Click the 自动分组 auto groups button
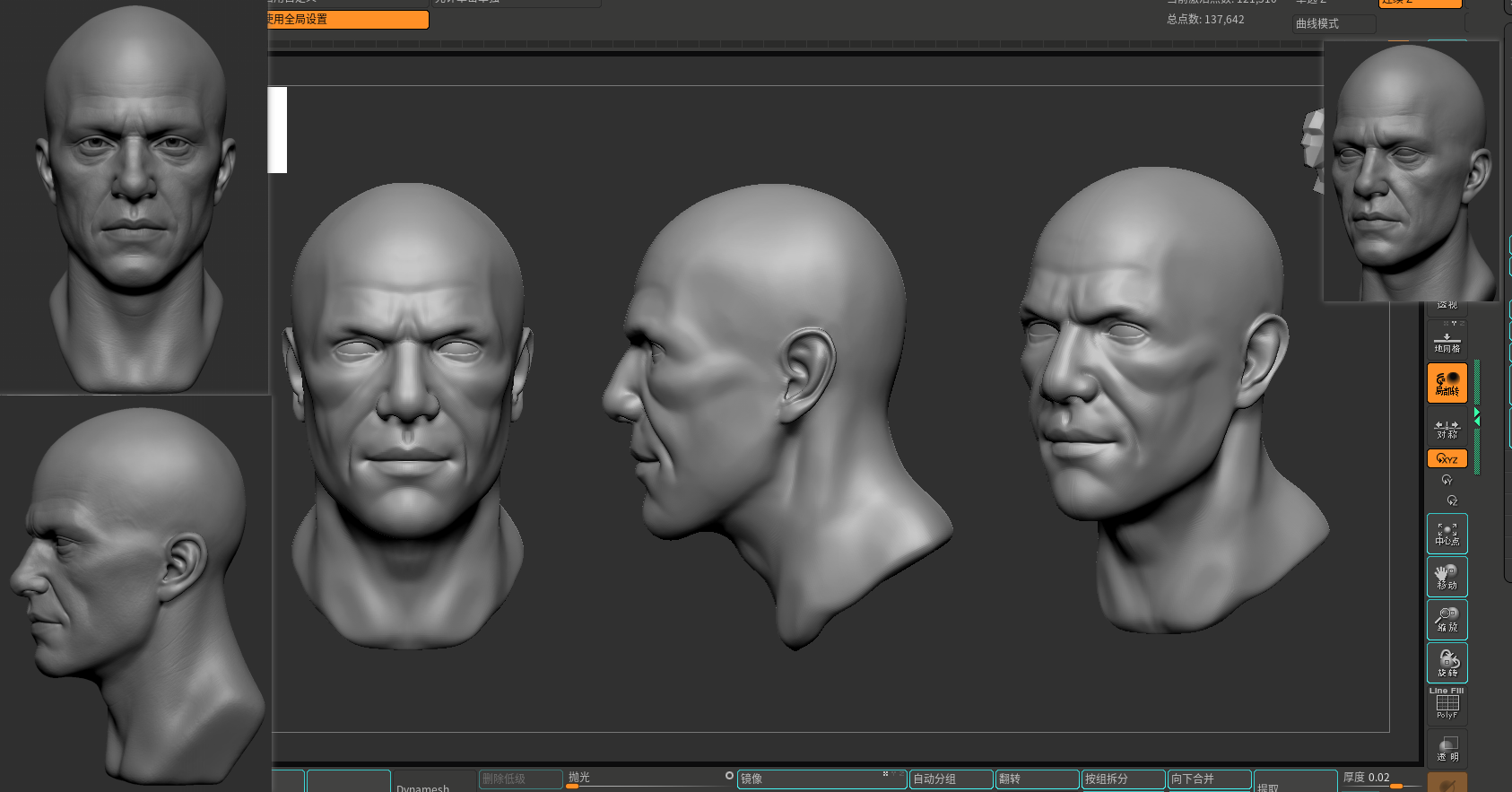 pos(951,779)
